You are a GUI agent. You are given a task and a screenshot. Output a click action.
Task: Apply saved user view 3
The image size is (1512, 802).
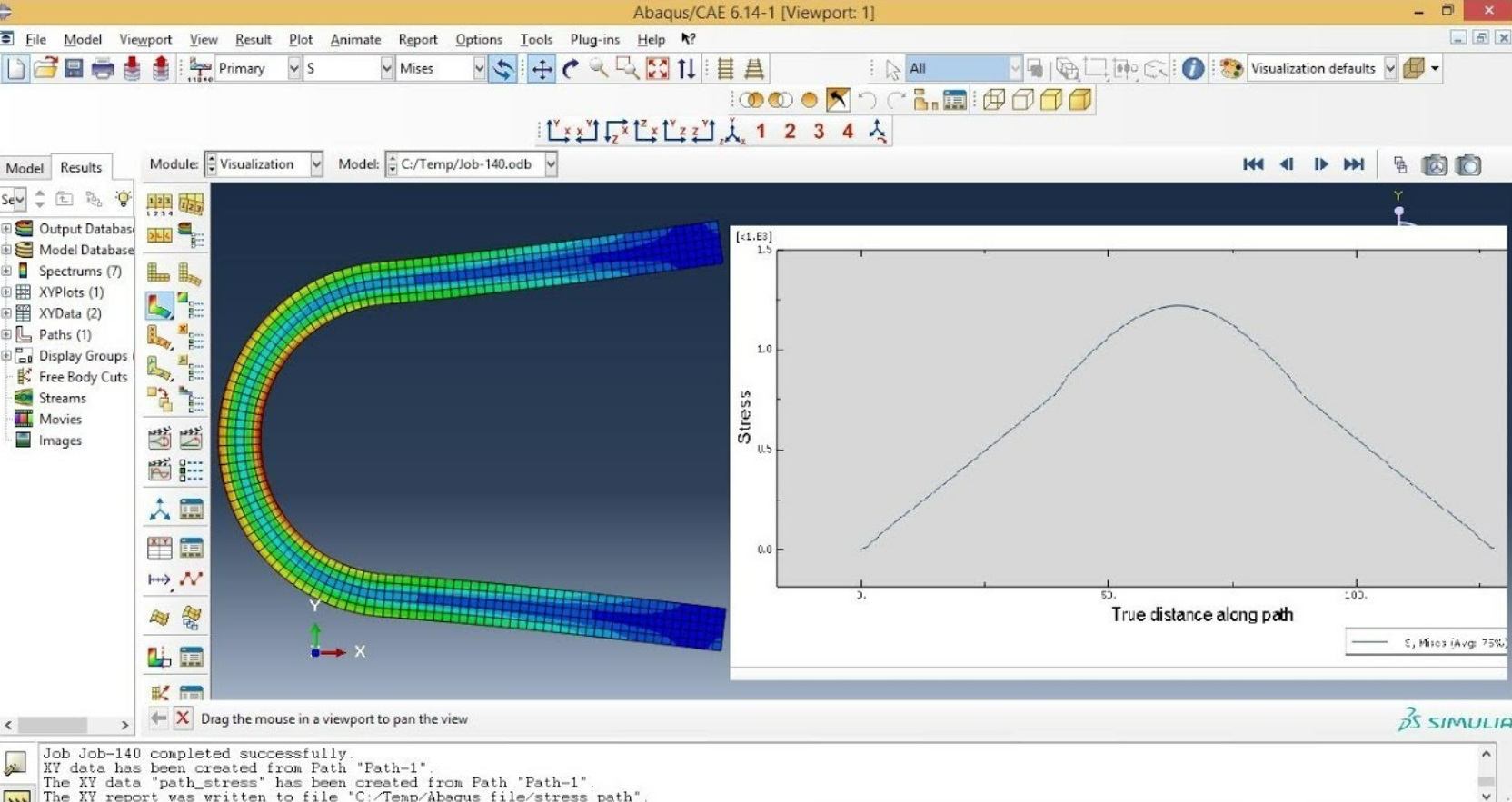(x=819, y=132)
